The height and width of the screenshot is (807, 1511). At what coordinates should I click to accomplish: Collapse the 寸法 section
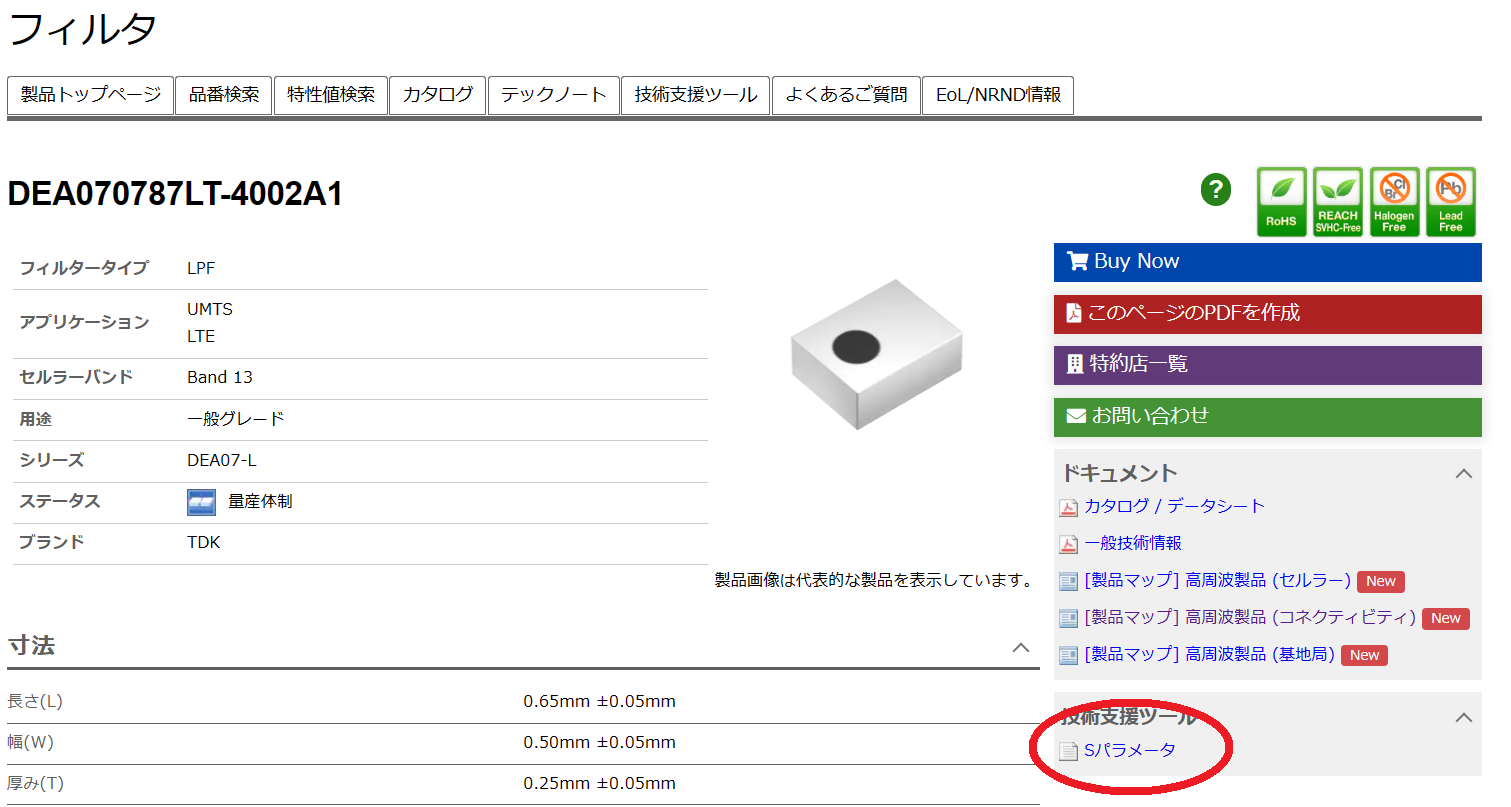click(1020, 647)
